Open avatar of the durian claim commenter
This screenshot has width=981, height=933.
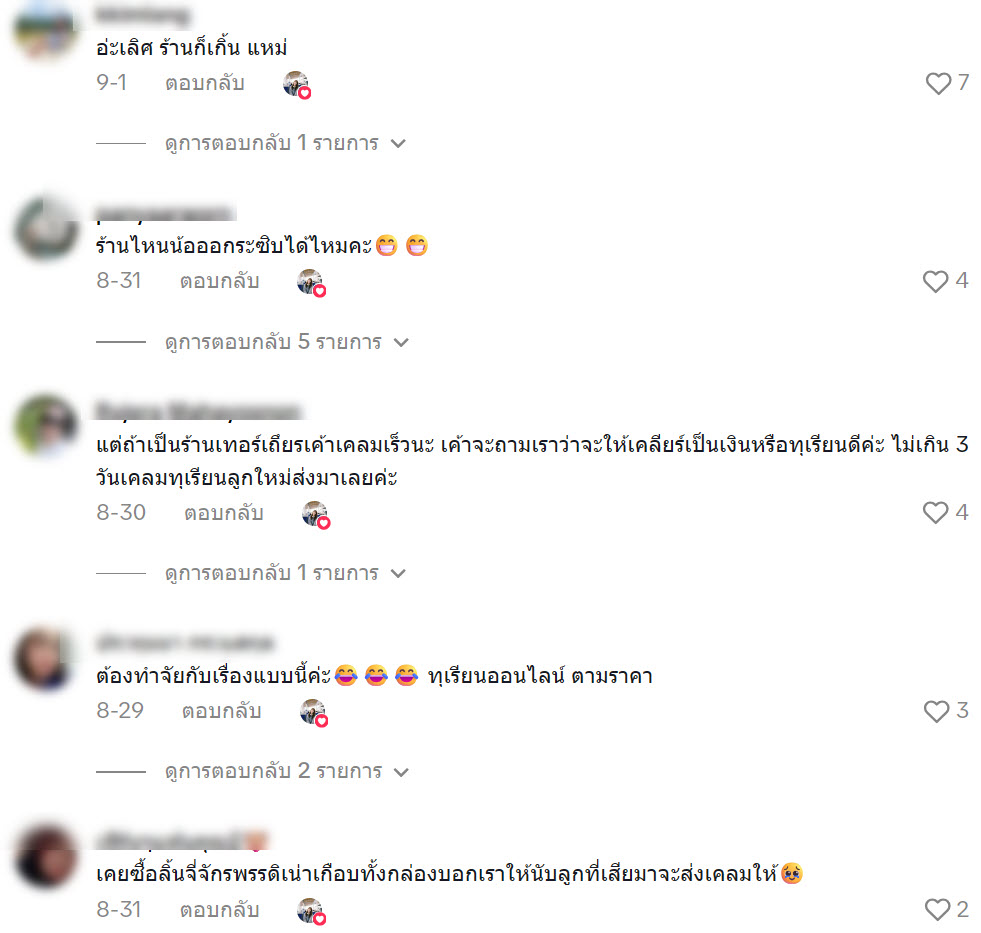tap(46, 426)
